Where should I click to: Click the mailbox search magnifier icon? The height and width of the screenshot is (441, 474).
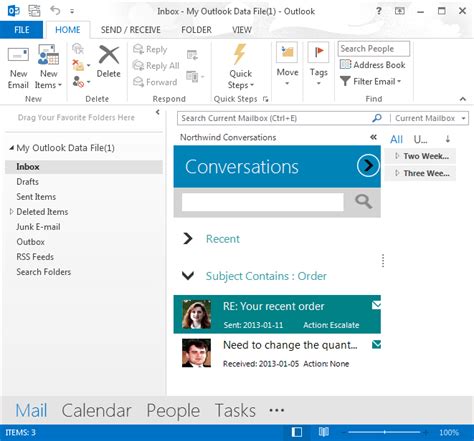pyautogui.click(x=377, y=118)
